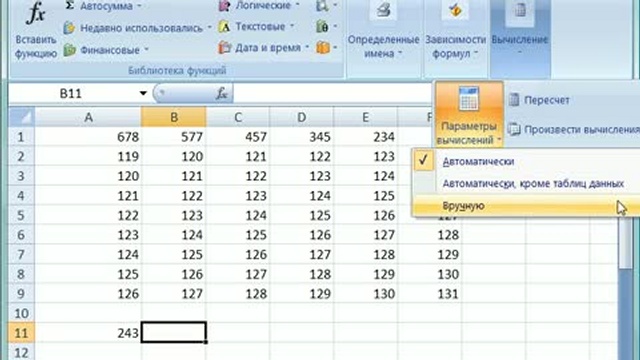The width and height of the screenshot is (640, 360).
Task: Click cell containing 577
Action: click(174, 137)
